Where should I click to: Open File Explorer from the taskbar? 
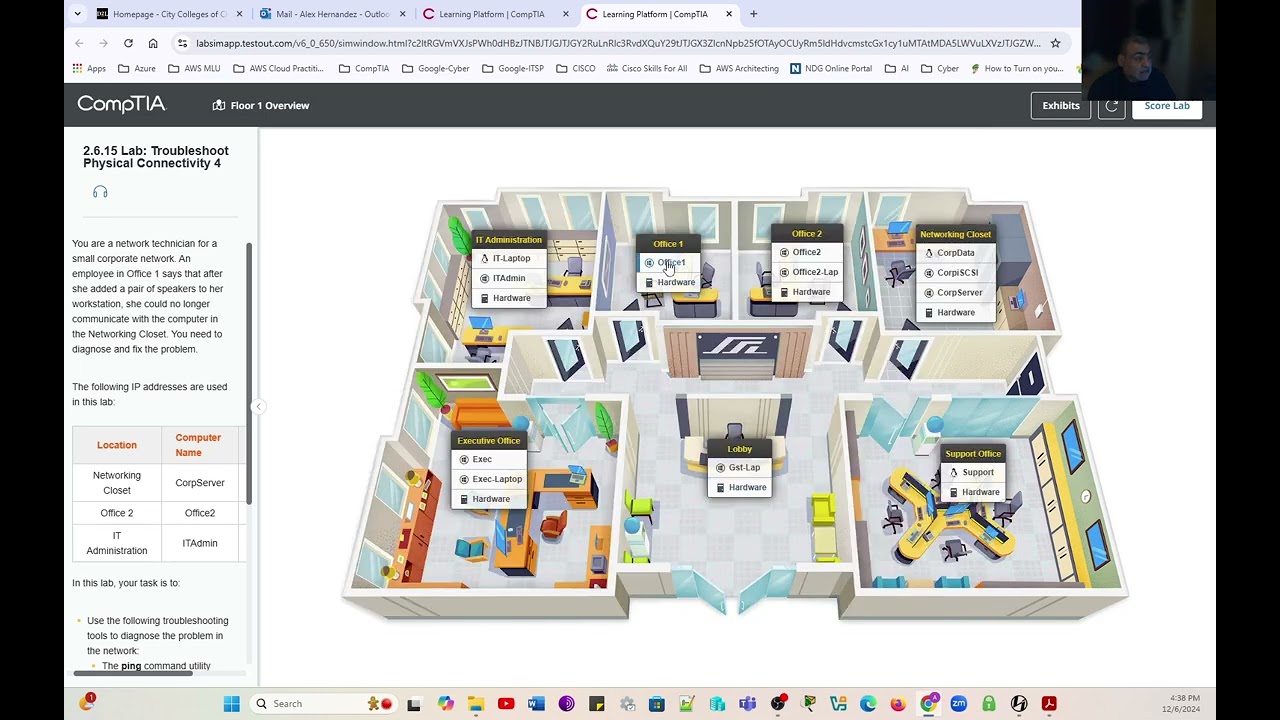[x=475, y=704]
